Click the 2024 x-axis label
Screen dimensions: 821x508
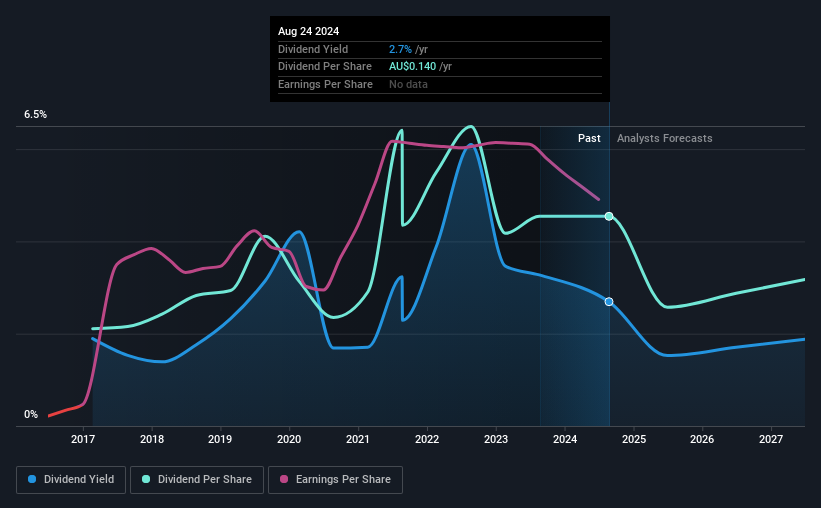565,439
